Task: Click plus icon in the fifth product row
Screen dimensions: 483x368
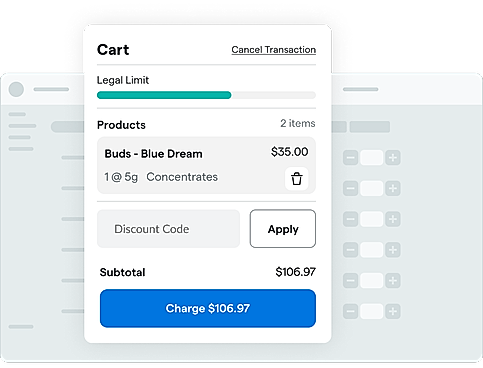Action: [x=393, y=280]
